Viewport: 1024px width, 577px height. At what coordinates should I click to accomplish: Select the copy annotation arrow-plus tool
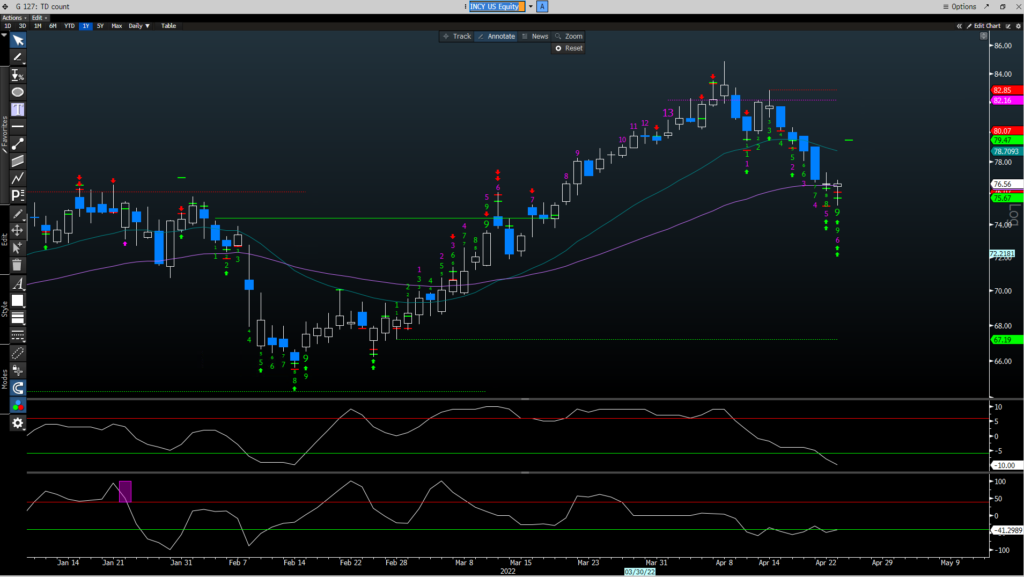pos(18,247)
